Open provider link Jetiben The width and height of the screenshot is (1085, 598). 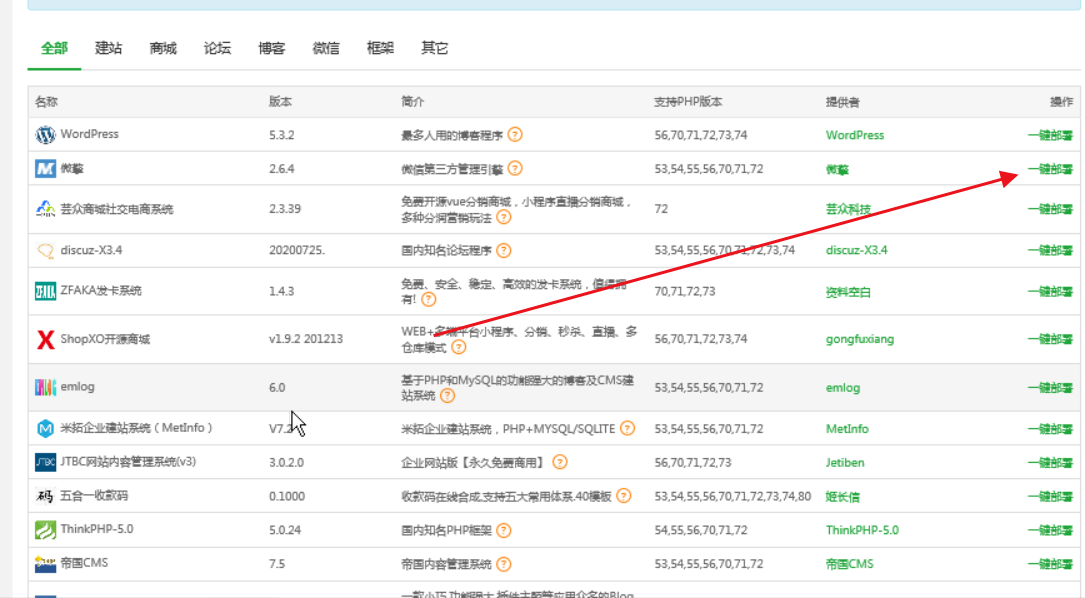tap(845, 462)
